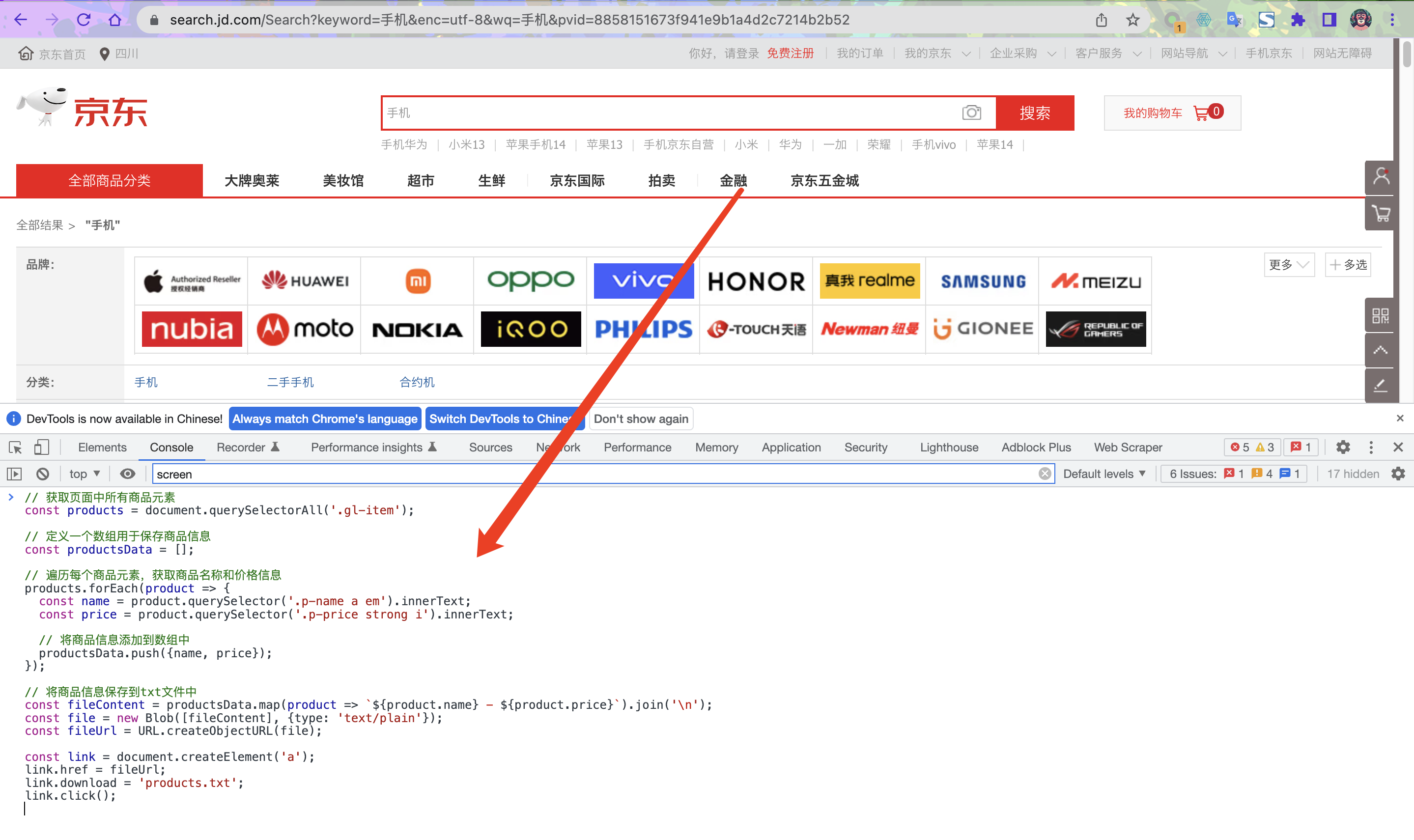Open DevTools settings gear icon
This screenshot has width=1414, height=840.
coord(1343,448)
